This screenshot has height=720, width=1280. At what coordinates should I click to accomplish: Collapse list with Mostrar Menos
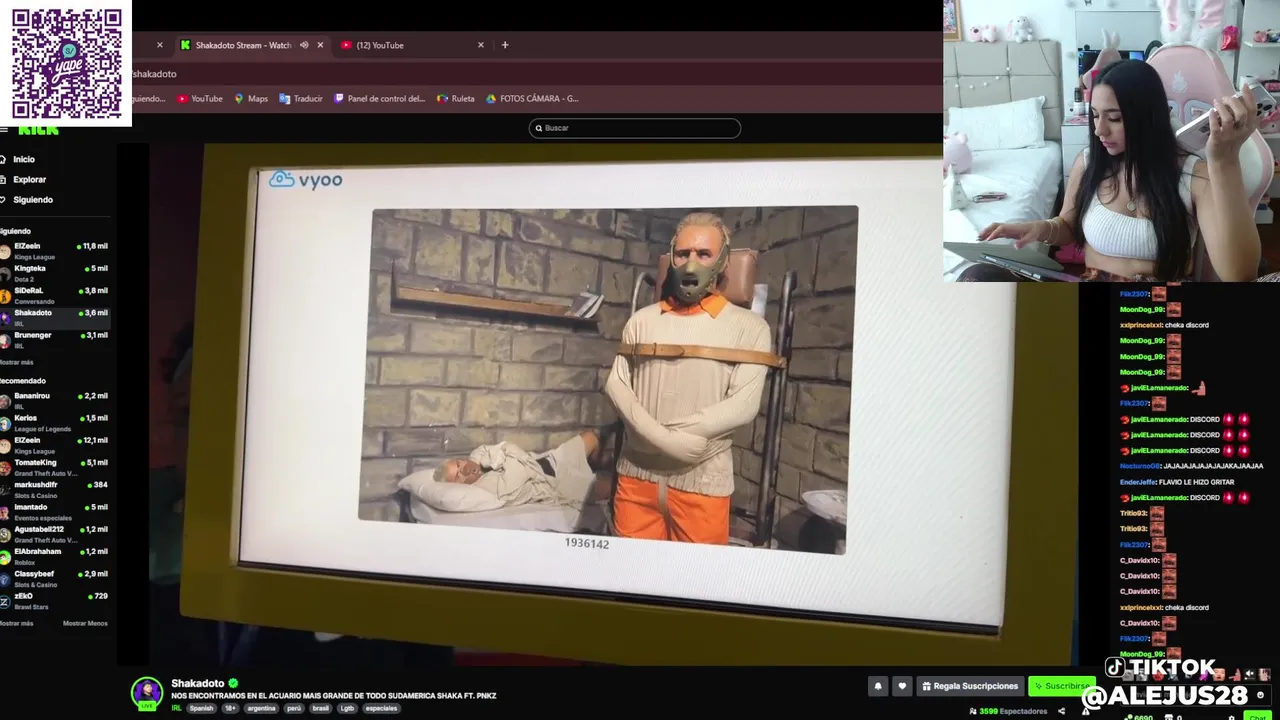tap(85, 623)
